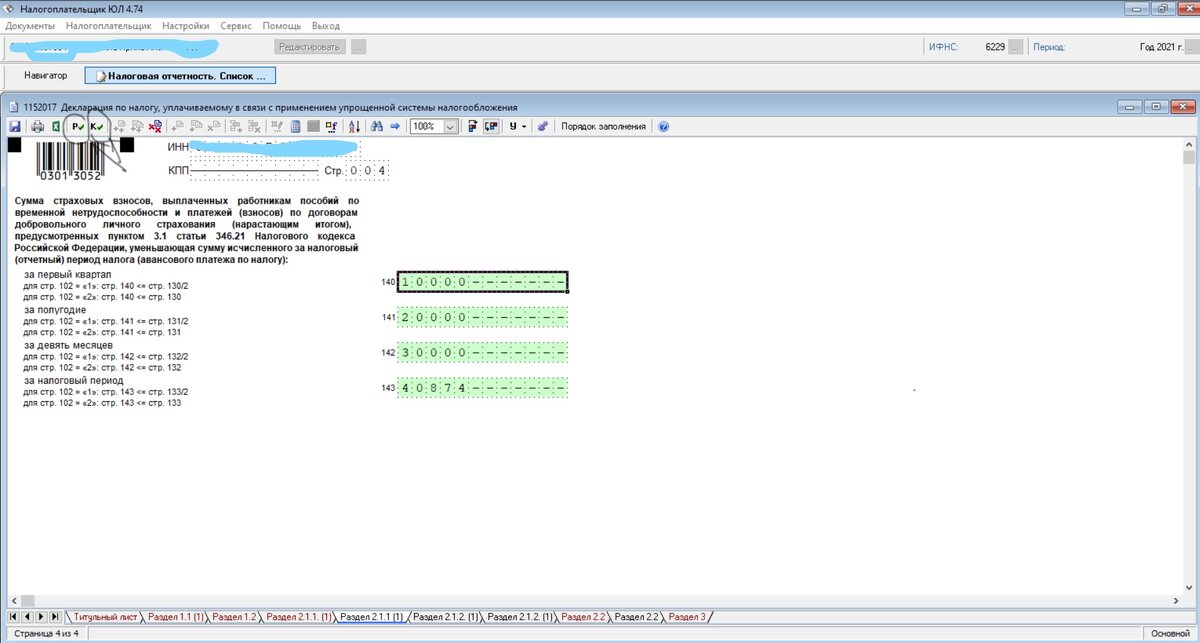The image size is (1200, 643).
Task: Click the line 142 field with 30000
Action: [x=483, y=352]
